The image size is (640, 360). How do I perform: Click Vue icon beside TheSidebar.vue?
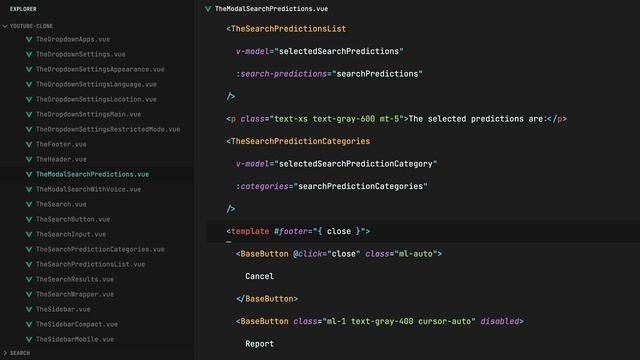click(29, 309)
